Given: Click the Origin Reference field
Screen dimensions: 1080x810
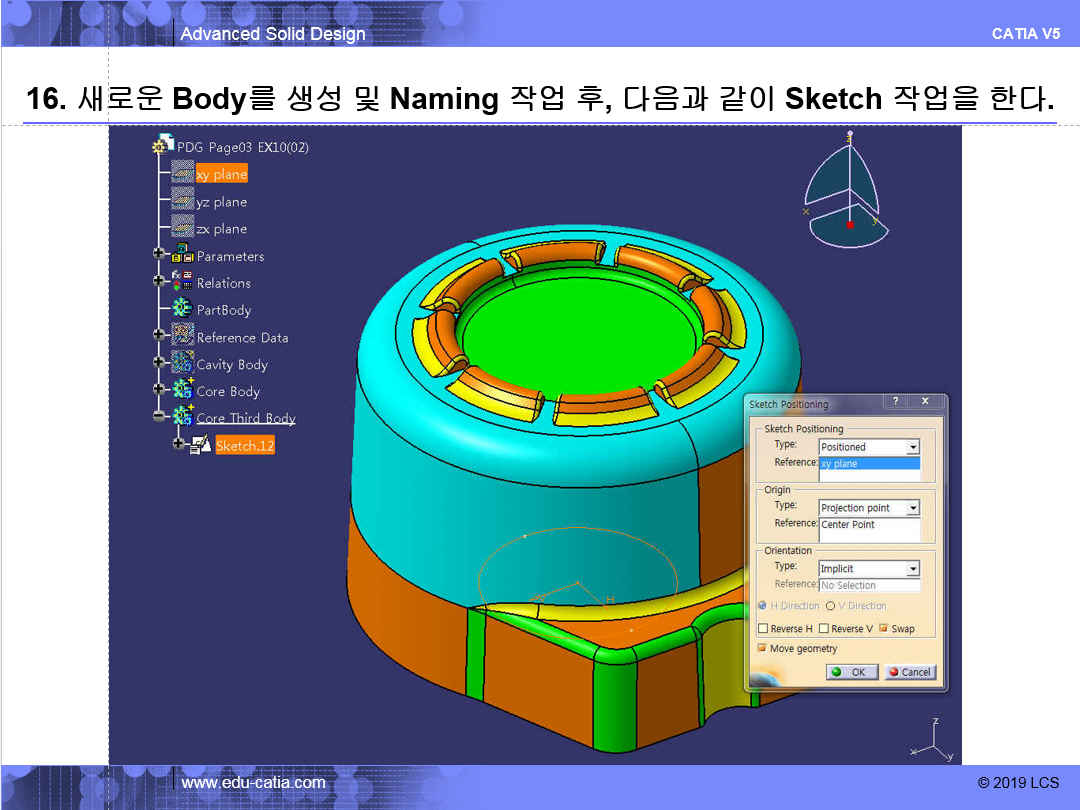Looking at the screenshot, I should coord(868,525).
